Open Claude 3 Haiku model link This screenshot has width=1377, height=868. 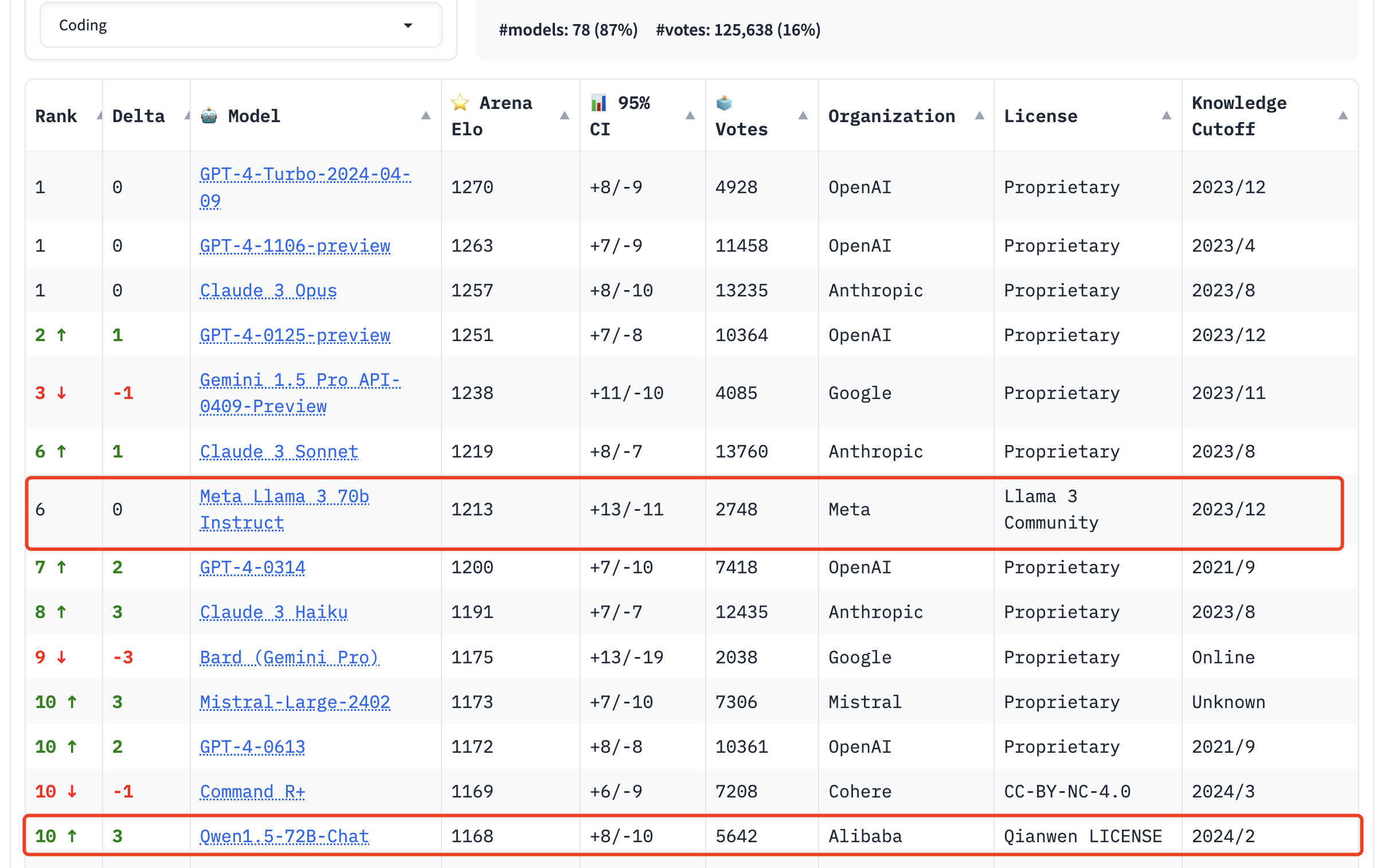point(273,612)
